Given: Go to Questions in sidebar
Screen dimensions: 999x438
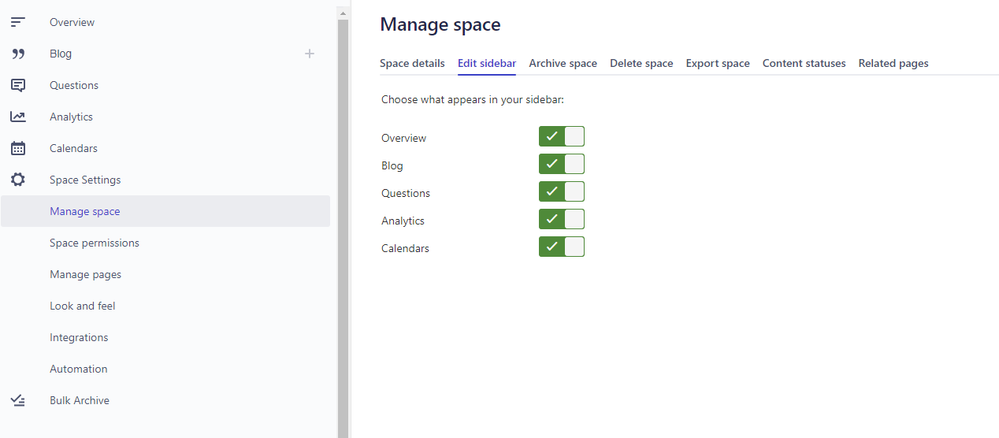Looking at the screenshot, I should [x=74, y=85].
